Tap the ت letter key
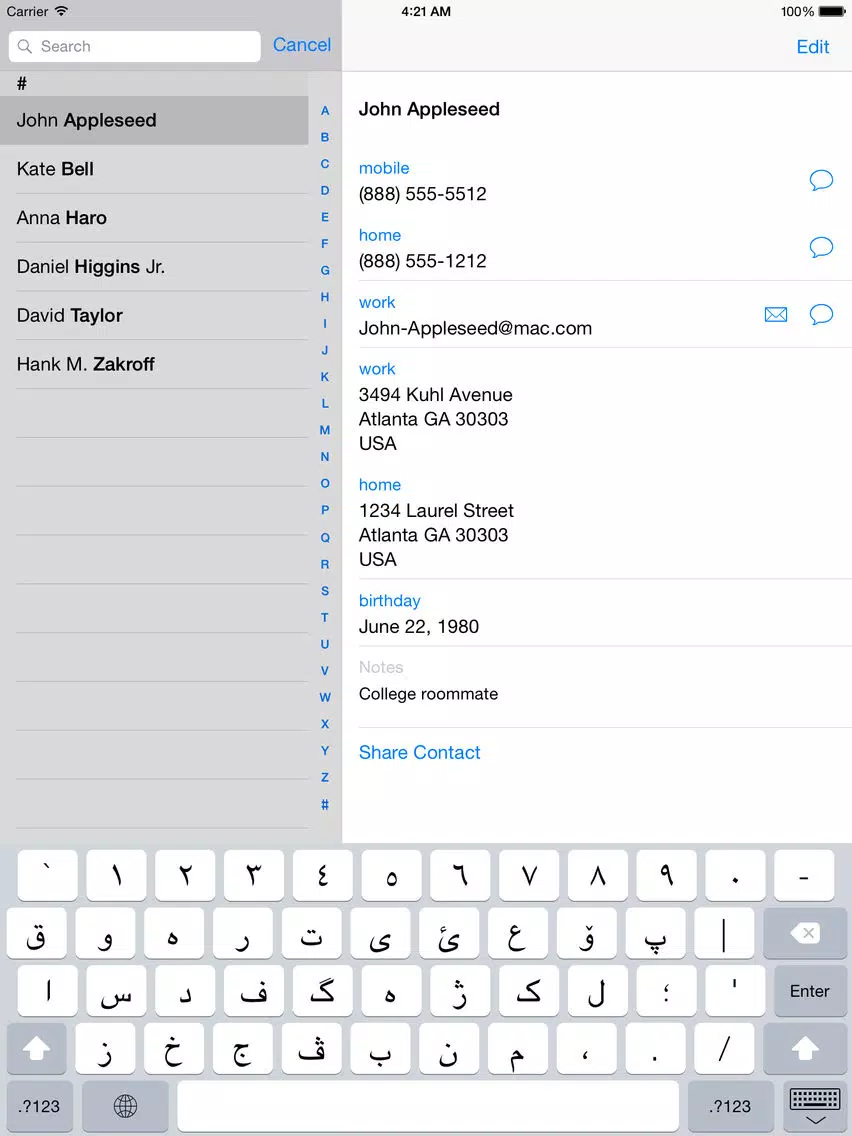 point(312,934)
